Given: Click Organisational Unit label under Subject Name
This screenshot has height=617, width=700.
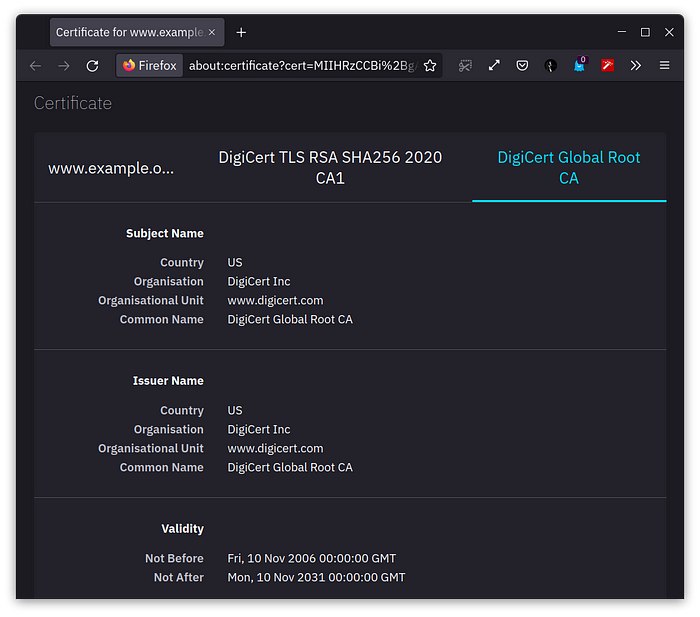Looking at the screenshot, I should click(151, 300).
